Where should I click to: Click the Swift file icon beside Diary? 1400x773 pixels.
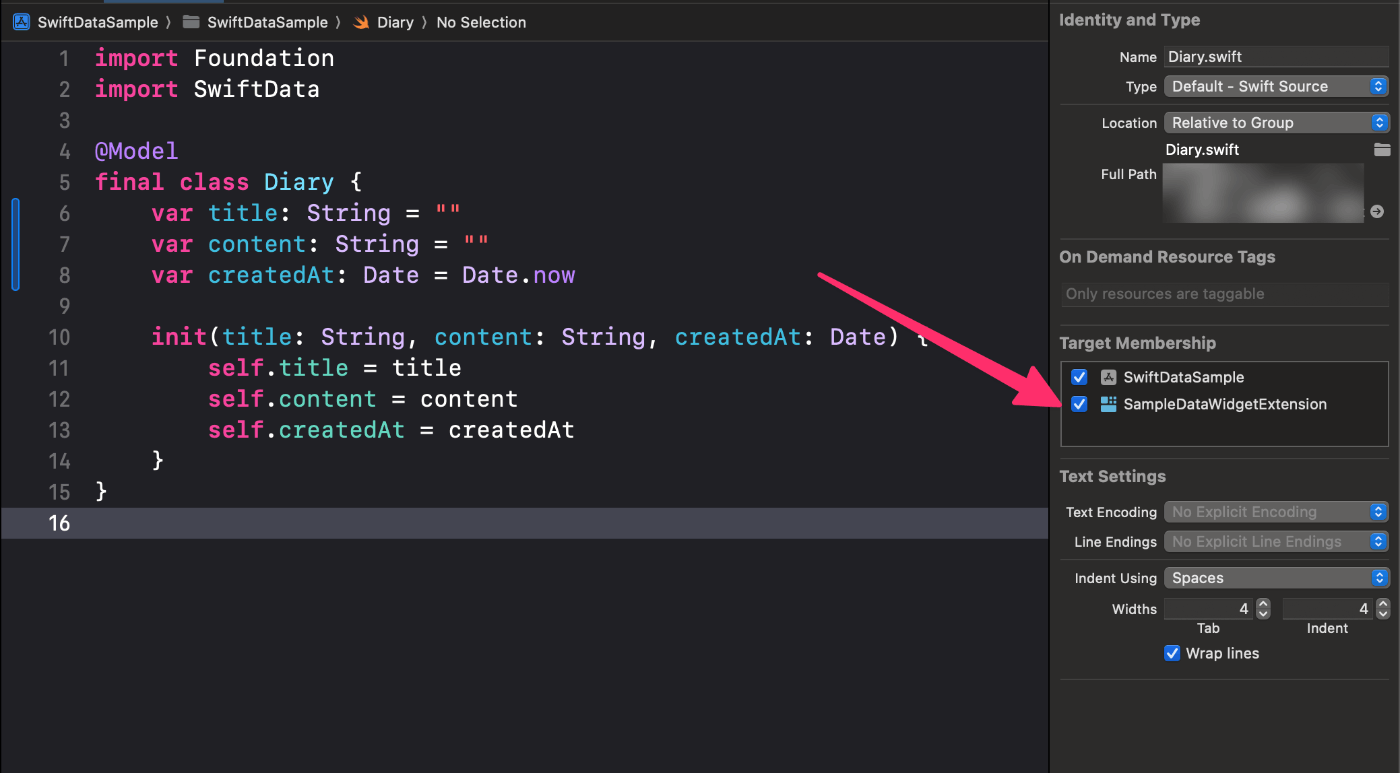click(362, 22)
